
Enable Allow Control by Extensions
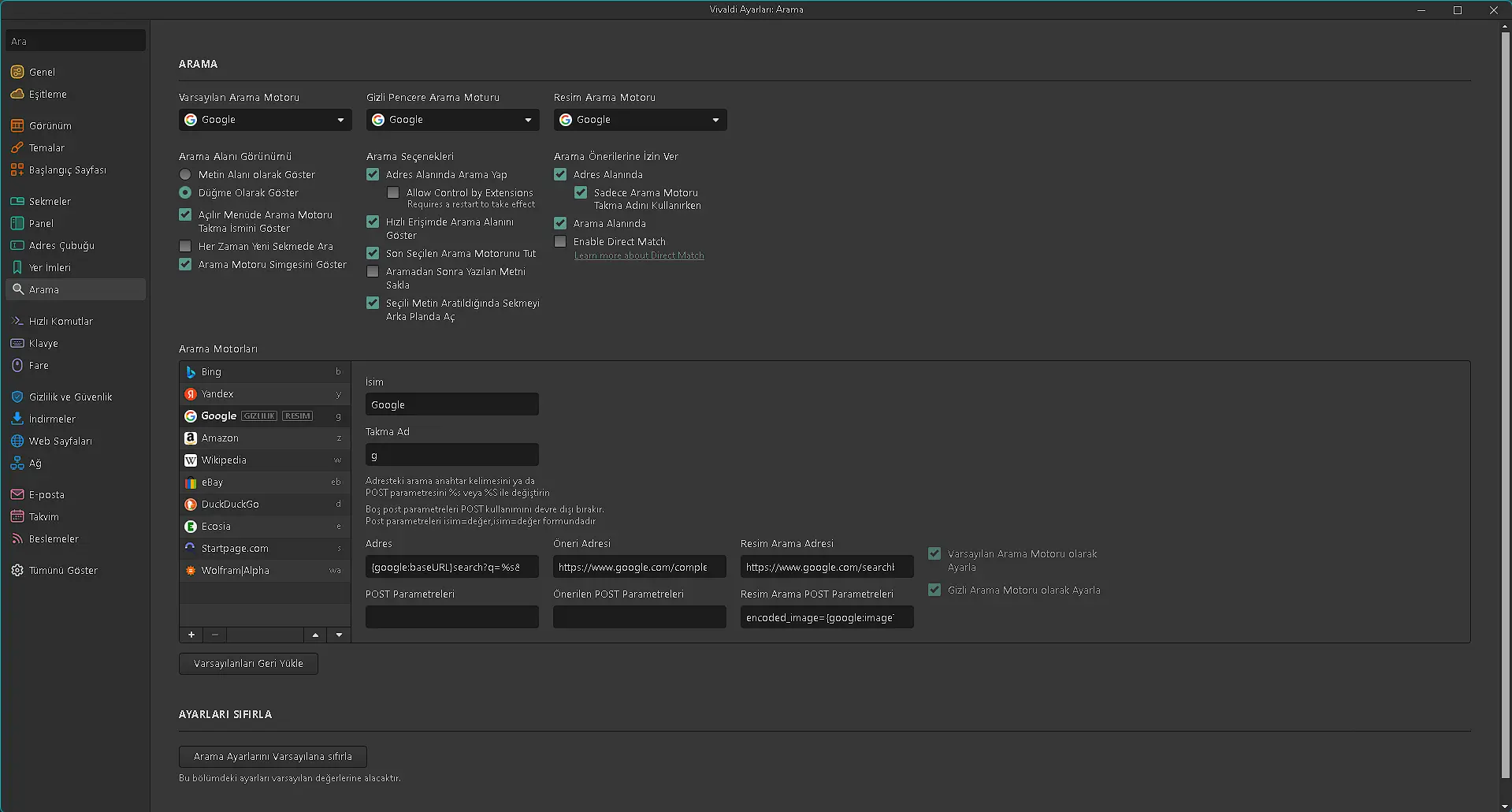click(393, 192)
